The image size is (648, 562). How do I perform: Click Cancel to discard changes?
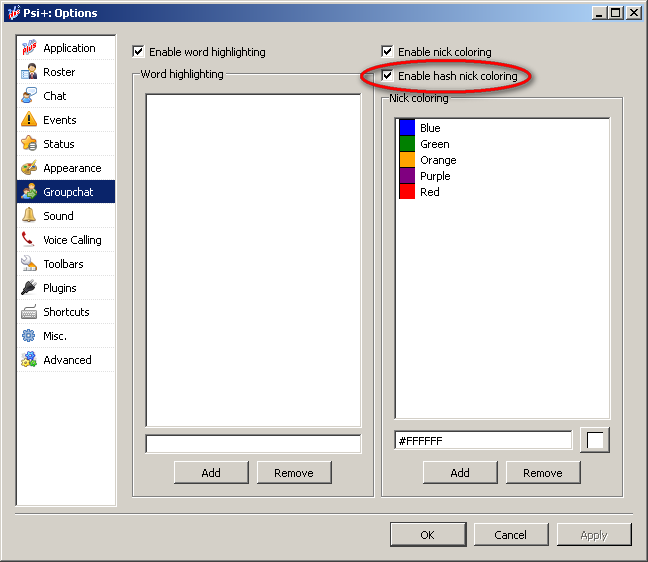pos(510,535)
